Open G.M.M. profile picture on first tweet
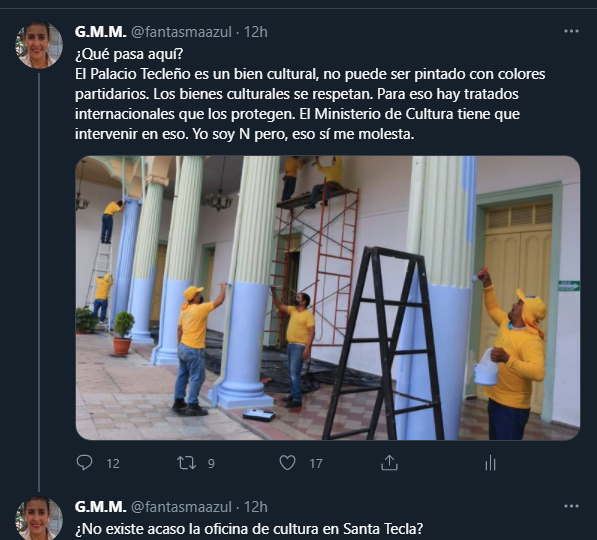The width and height of the screenshot is (597, 540). pos(39,45)
